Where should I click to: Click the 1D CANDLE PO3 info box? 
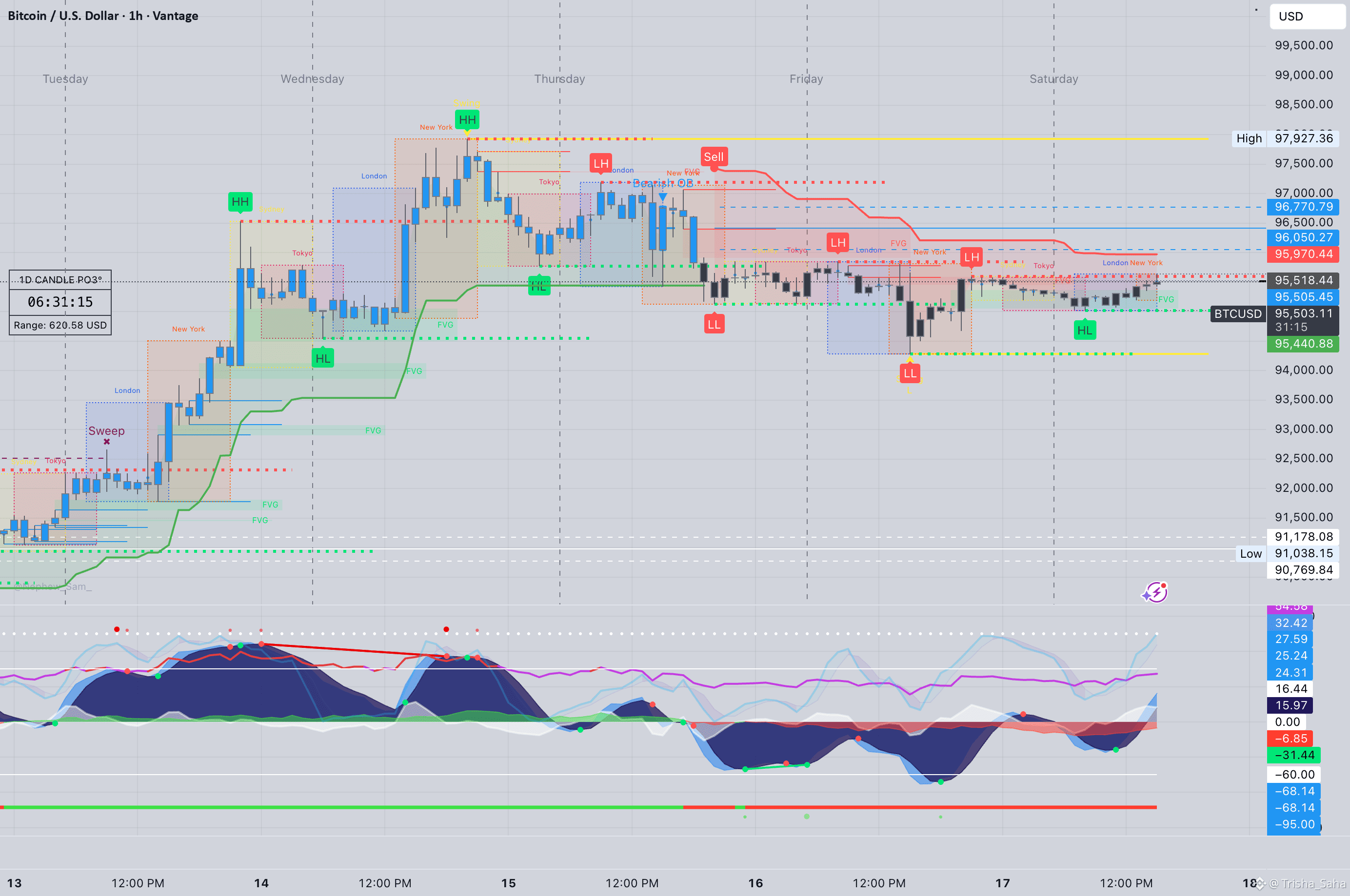click(60, 302)
